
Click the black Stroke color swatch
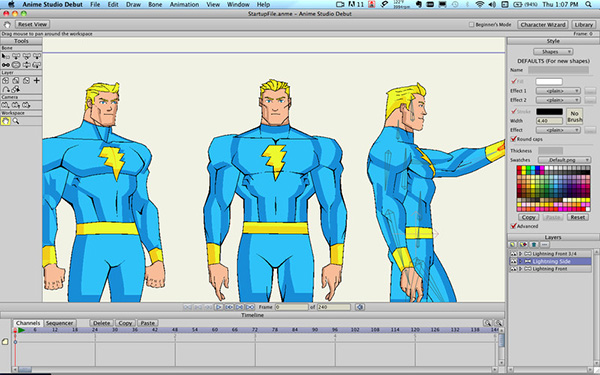(x=549, y=112)
